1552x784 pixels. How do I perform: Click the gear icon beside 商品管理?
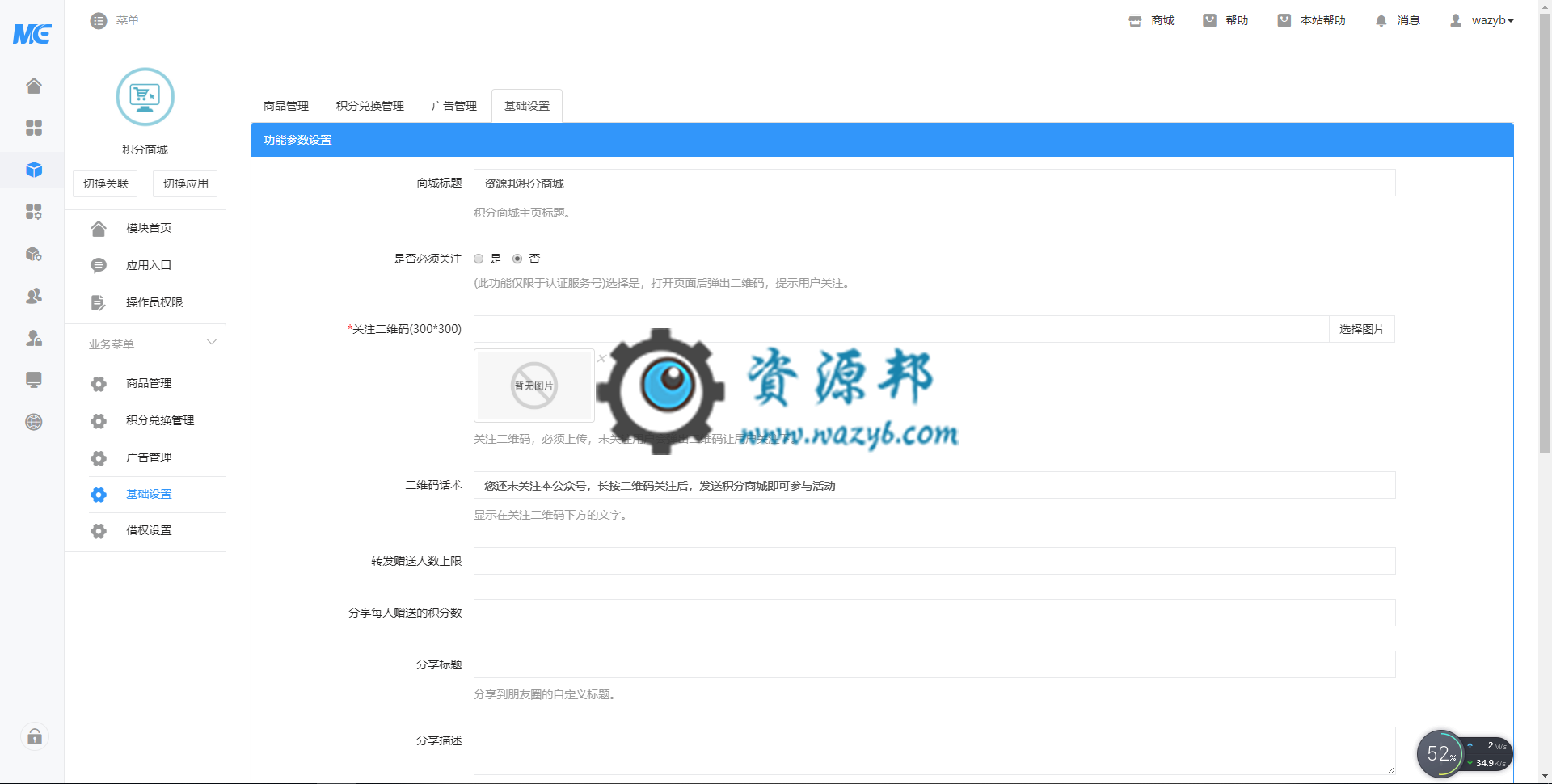(99, 384)
